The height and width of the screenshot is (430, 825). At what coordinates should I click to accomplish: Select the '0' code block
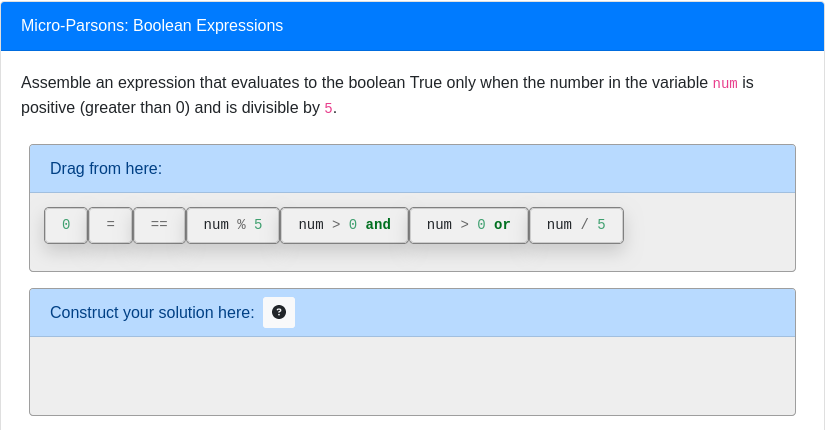[x=66, y=225]
